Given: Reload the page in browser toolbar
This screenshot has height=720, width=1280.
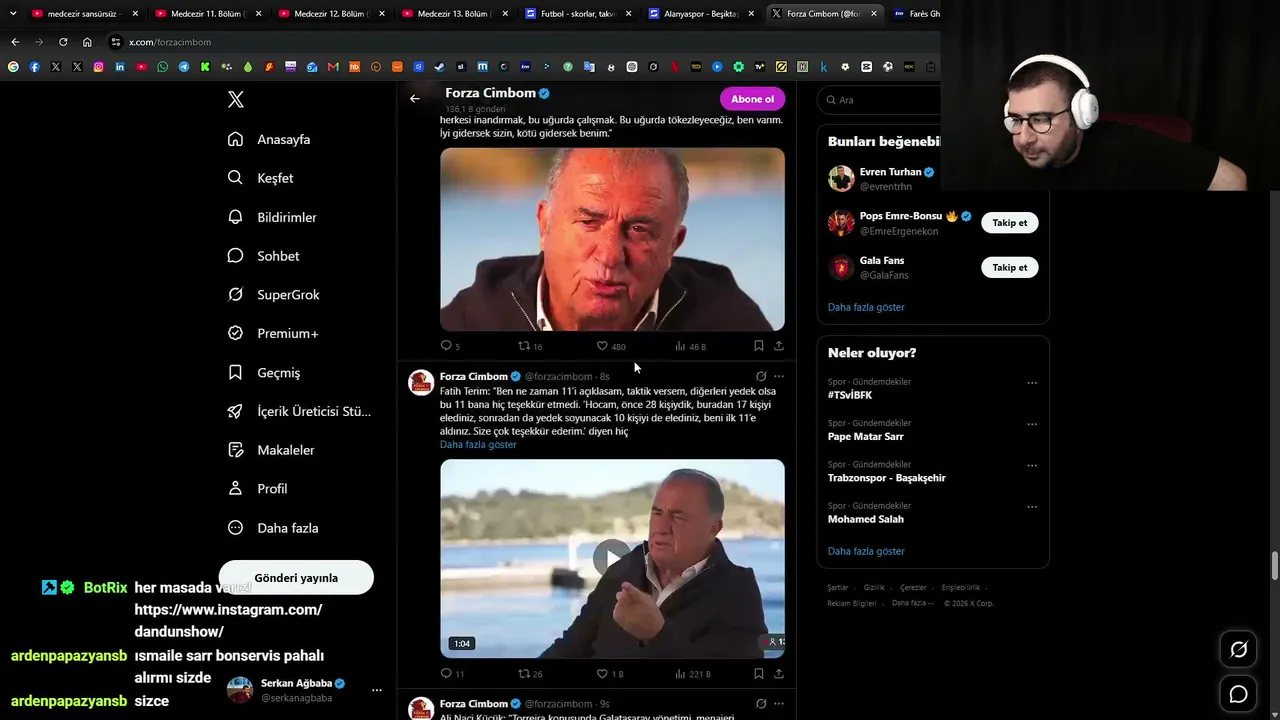Looking at the screenshot, I should click(x=63, y=42).
